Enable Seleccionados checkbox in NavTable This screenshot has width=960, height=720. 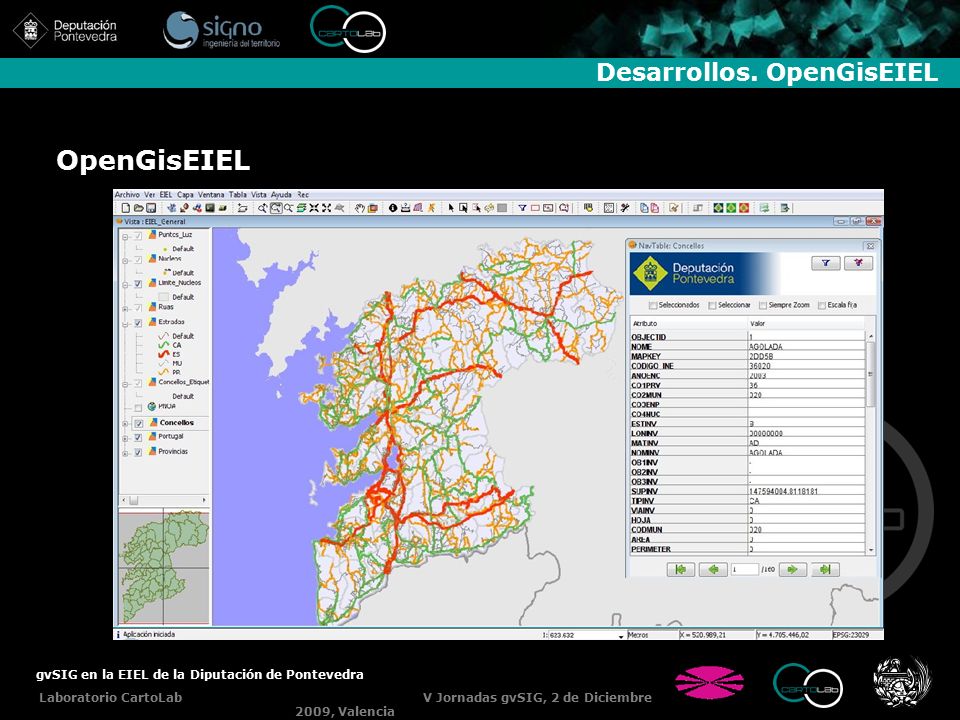pyautogui.click(x=653, y=305)
